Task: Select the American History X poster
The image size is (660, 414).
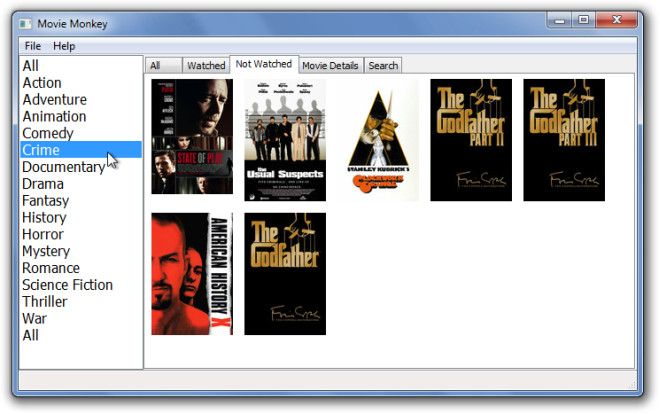Action: [192, 273]
